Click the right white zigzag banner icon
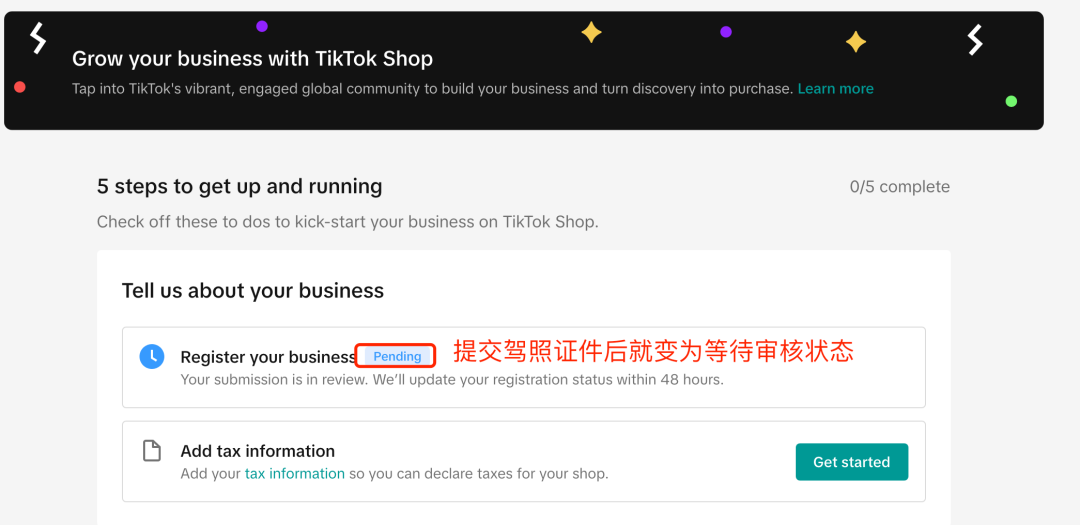Screen dimensions: 1080x525 pyautogui.click(x=975, y=40)
